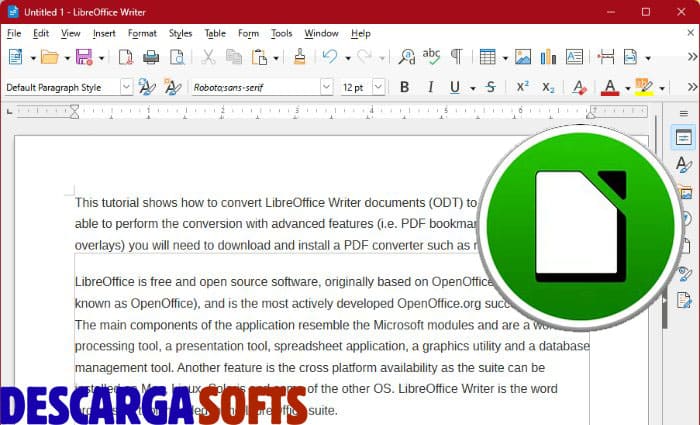700x425 pixels.
Task: Open Find and Replace icon
Action: [407, 57]
